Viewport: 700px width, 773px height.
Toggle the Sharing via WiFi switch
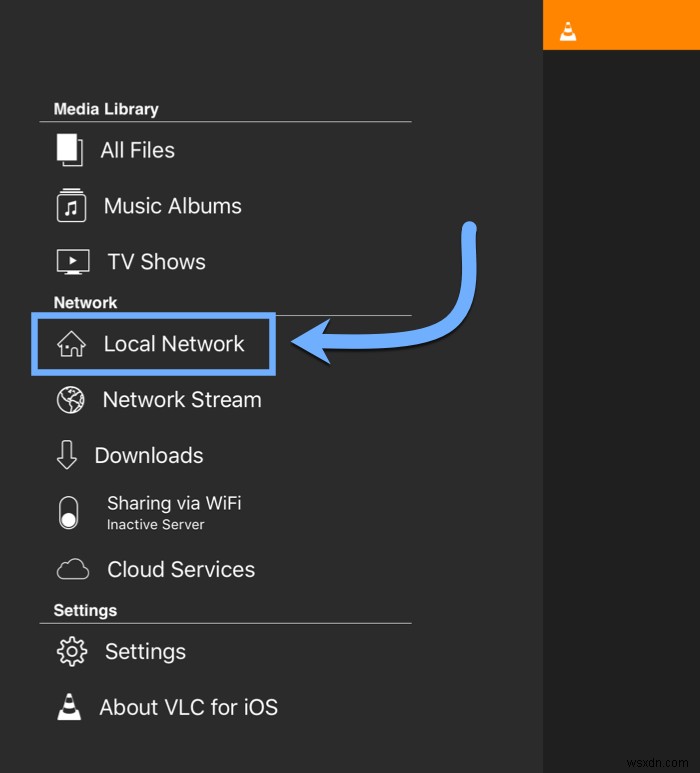tap(68, 512)
